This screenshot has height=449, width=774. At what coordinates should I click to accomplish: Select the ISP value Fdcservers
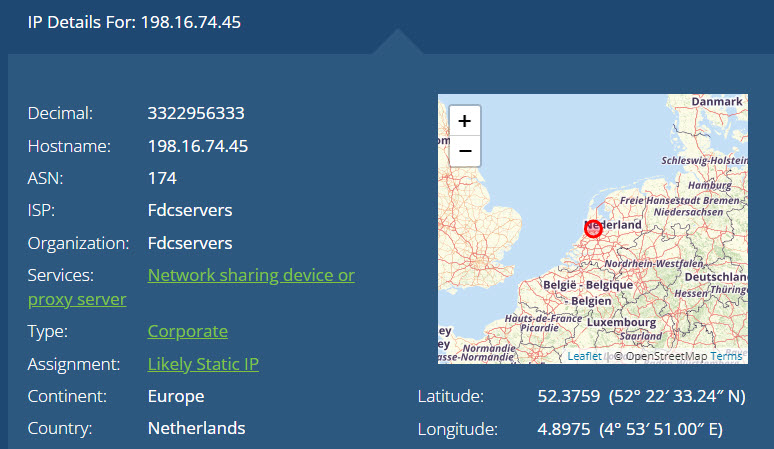tap(190, 210)
